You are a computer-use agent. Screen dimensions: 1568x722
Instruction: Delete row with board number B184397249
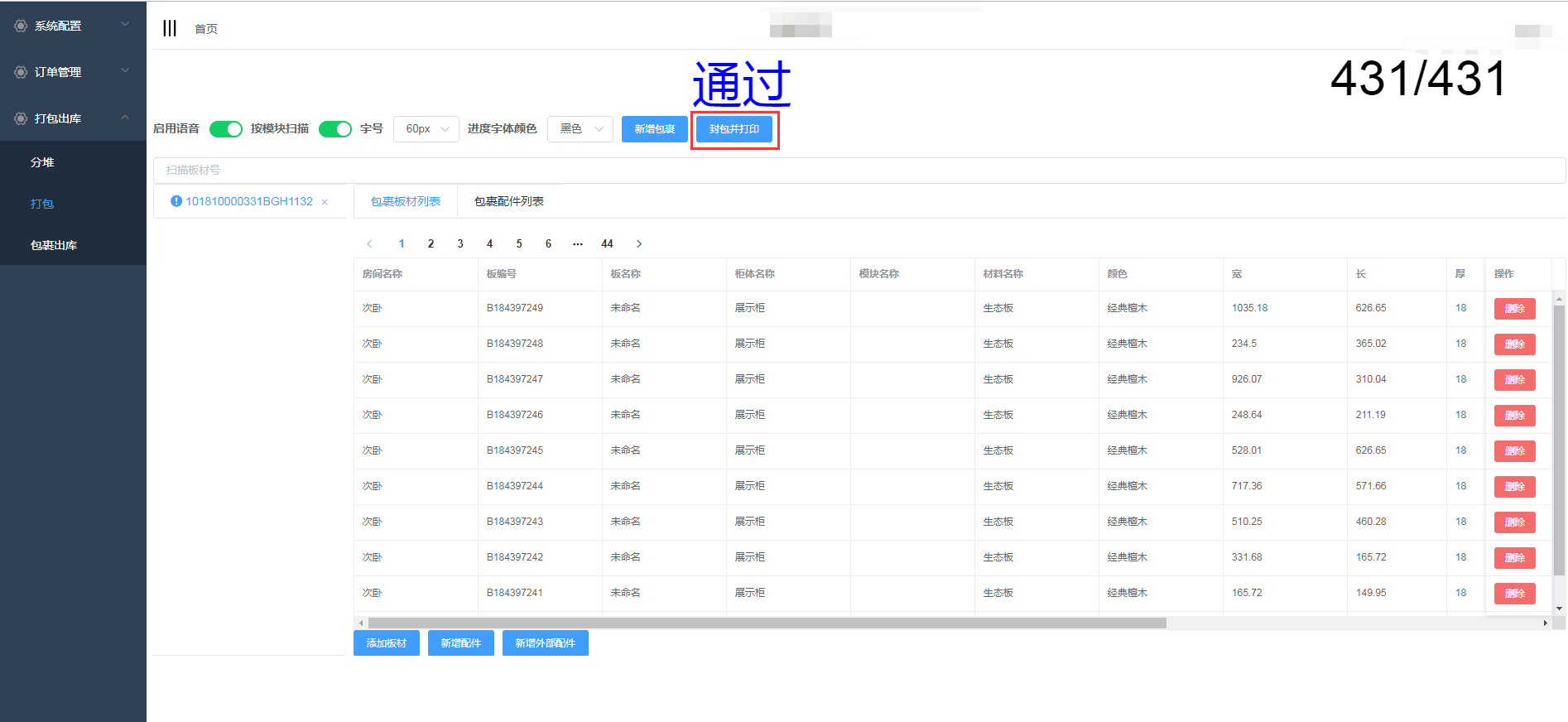[1514, 309]
